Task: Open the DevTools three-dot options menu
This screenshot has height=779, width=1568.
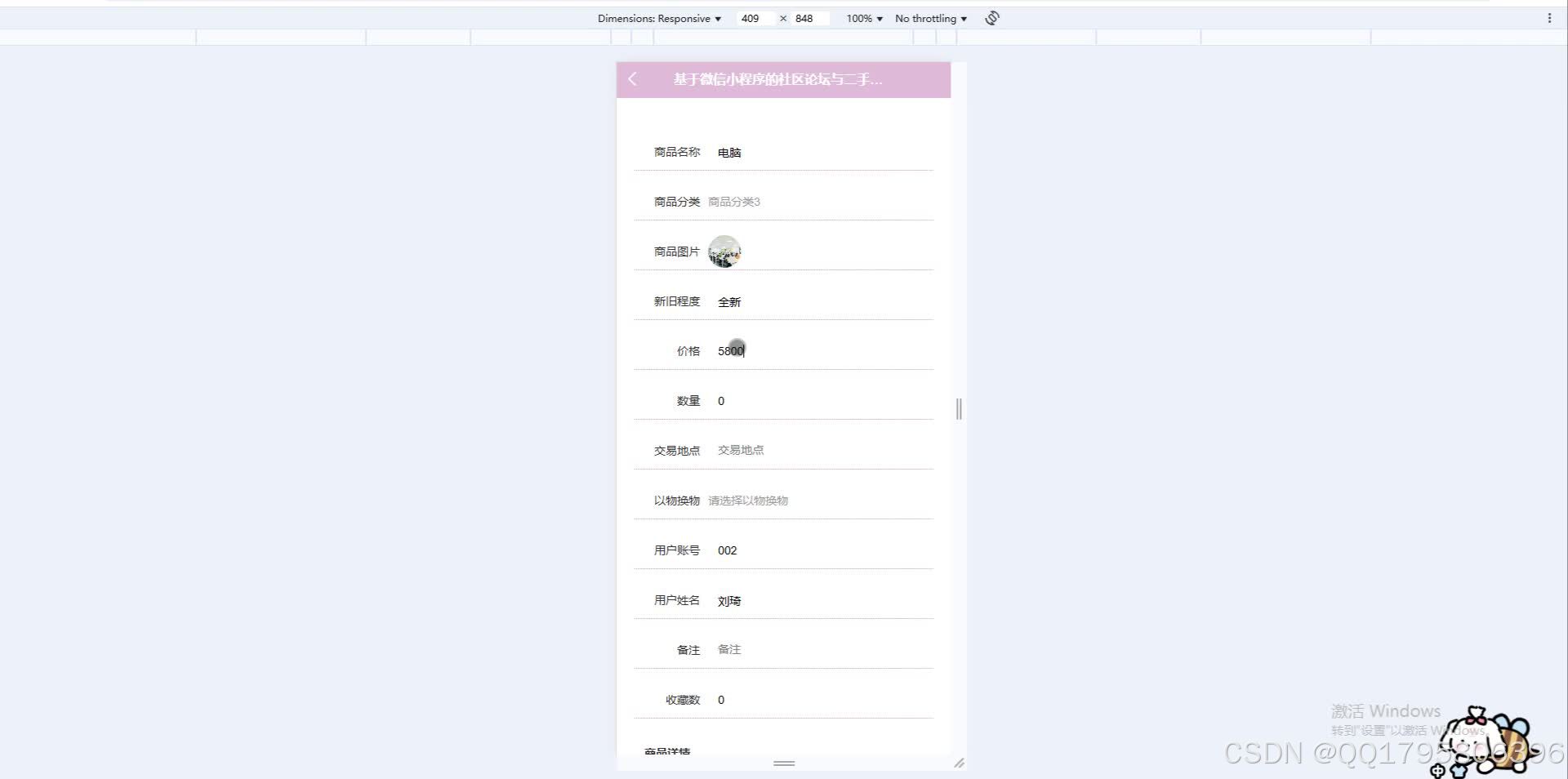Action: pyautogui.click(x=1550, y=17)
